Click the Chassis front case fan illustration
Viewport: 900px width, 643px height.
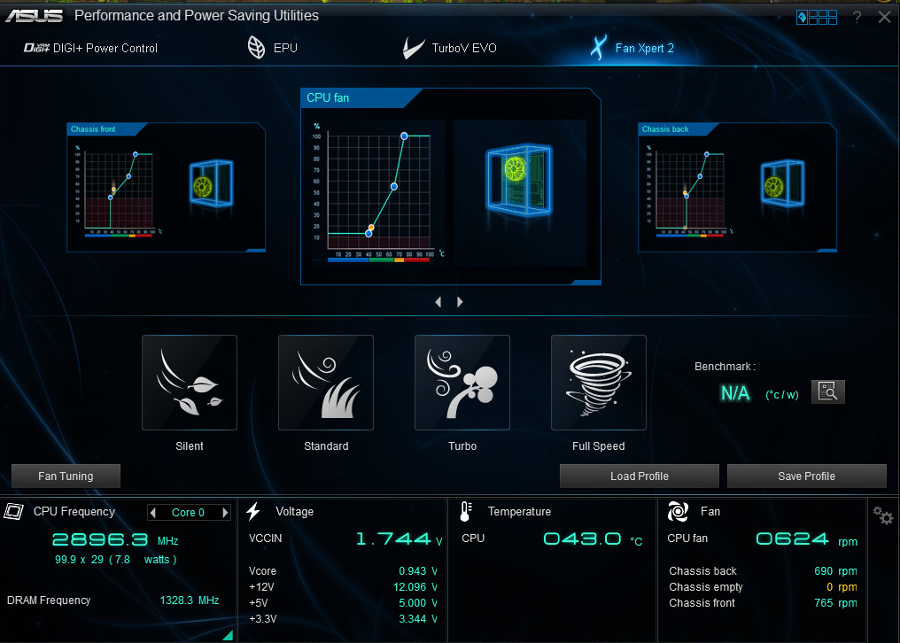click(x=211, y=184)
